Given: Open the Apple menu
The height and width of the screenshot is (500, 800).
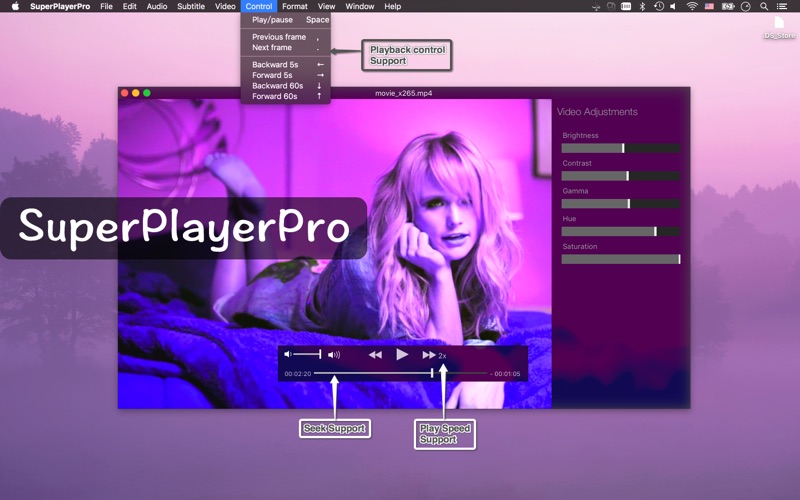Looking at the screenshot, I should click(15, 6).
